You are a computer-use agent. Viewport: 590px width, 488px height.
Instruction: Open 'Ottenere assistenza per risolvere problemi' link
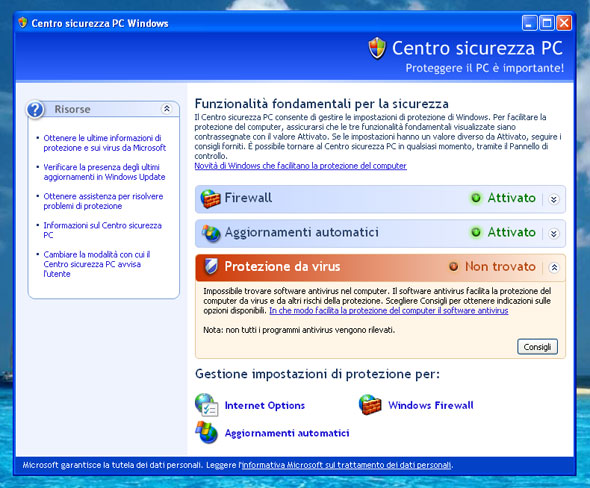point(103,201)
